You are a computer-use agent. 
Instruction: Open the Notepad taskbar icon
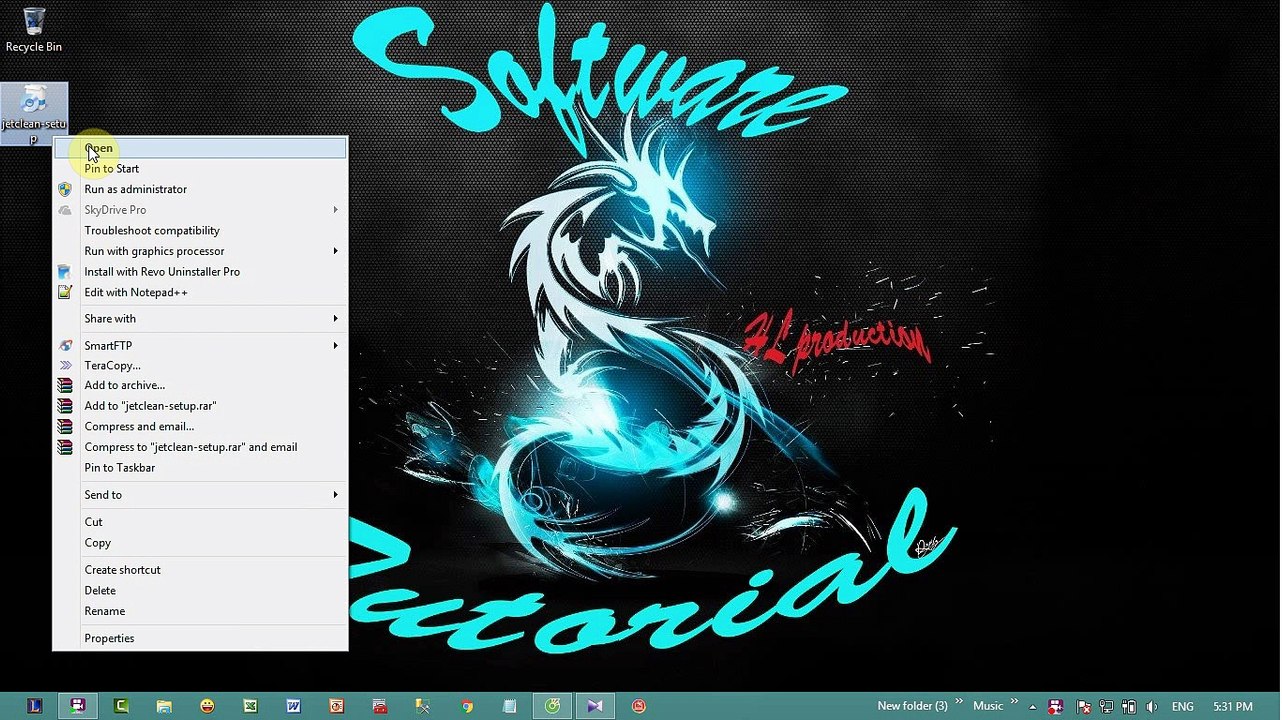(509, 706)
